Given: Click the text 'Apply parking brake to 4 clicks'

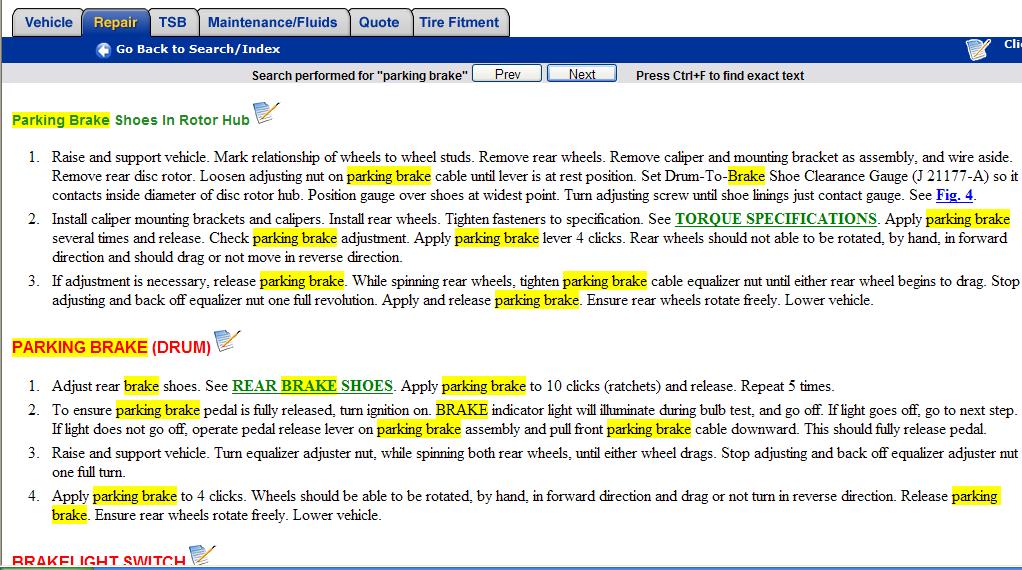Looking at the screenshot, I should tap(148, 496).
